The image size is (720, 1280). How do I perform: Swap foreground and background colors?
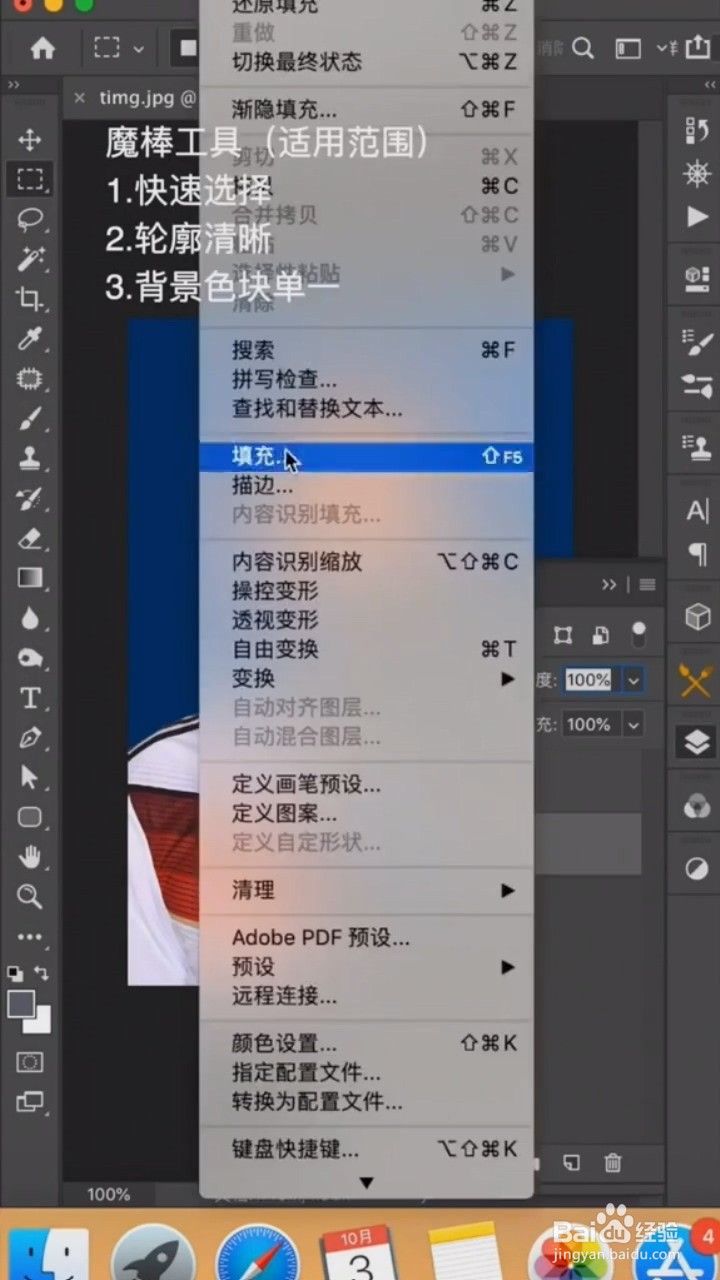(x=42, y=972)
